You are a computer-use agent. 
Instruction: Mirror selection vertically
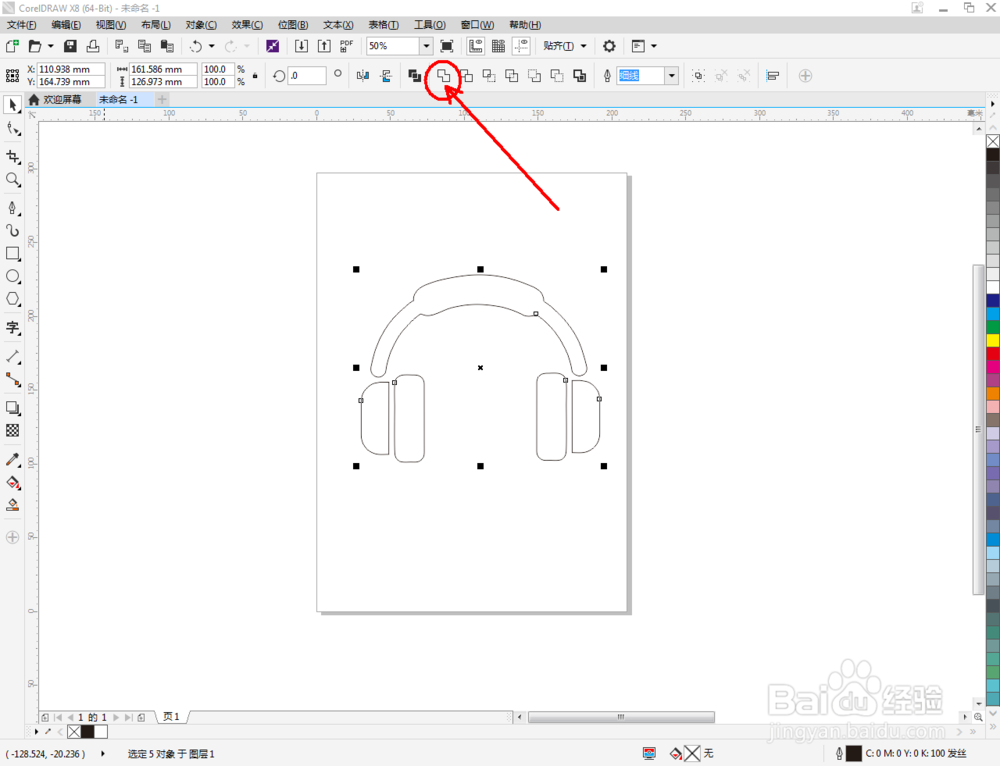point(386,76)
